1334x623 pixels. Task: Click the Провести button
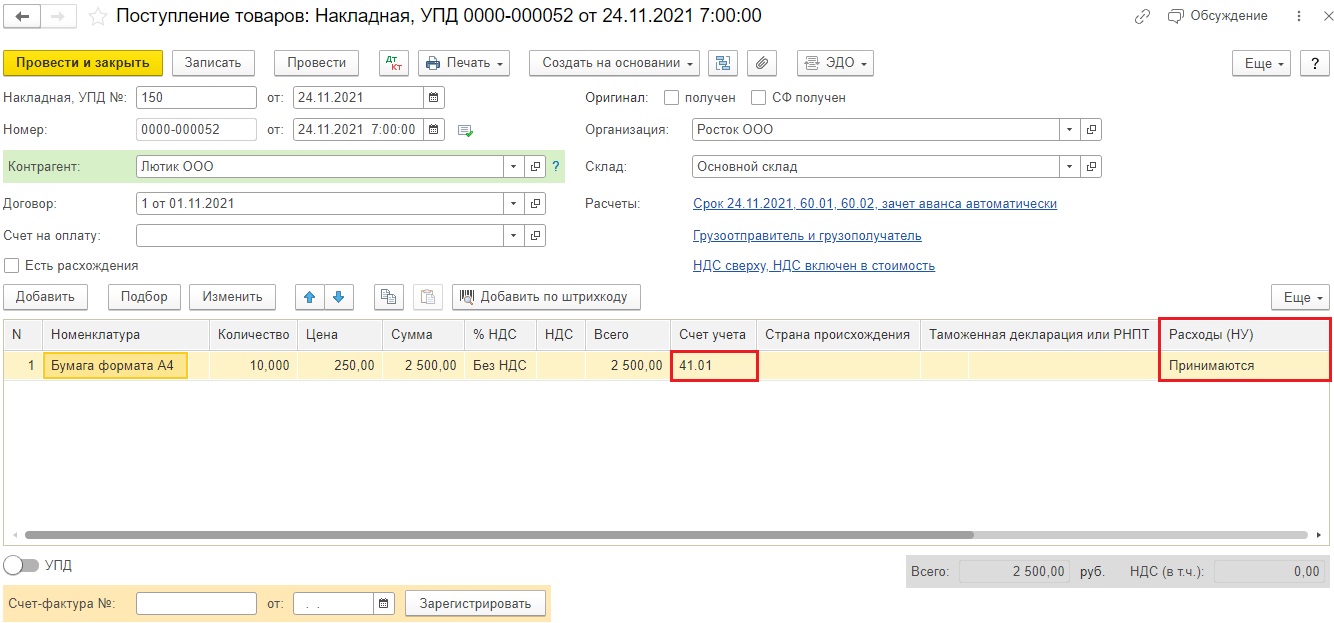(x=316, y=63)
